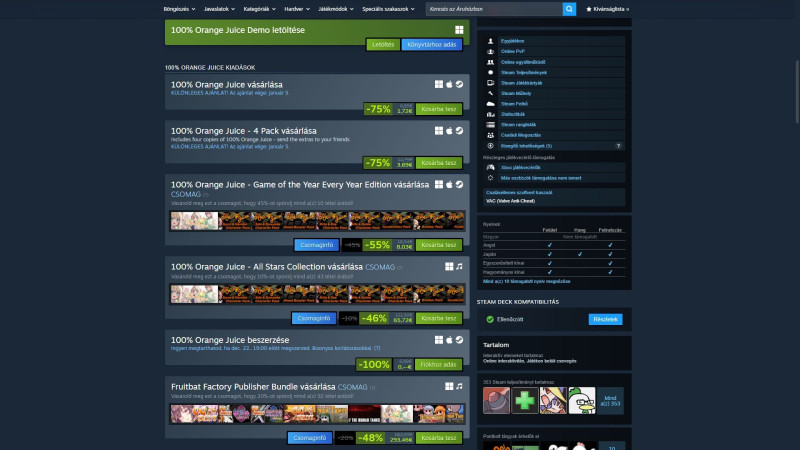
Task: Click Windows icon on Game of the Year Edition row
Action: 439,184
